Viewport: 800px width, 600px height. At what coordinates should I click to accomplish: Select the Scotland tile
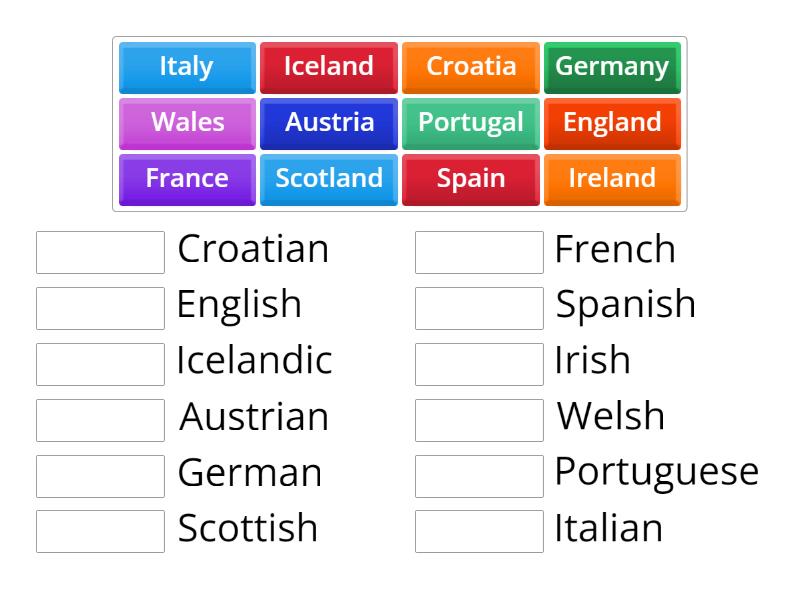point(328,179)
